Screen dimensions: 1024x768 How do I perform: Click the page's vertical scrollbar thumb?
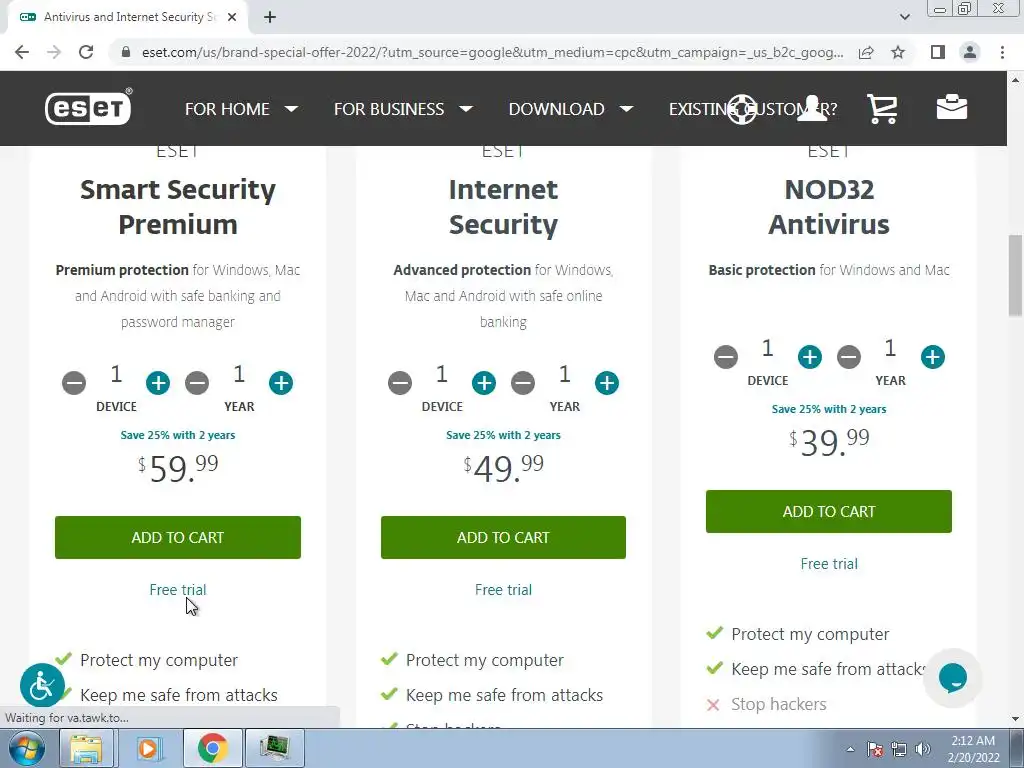pyautogui.click(x=1015, y=275)
